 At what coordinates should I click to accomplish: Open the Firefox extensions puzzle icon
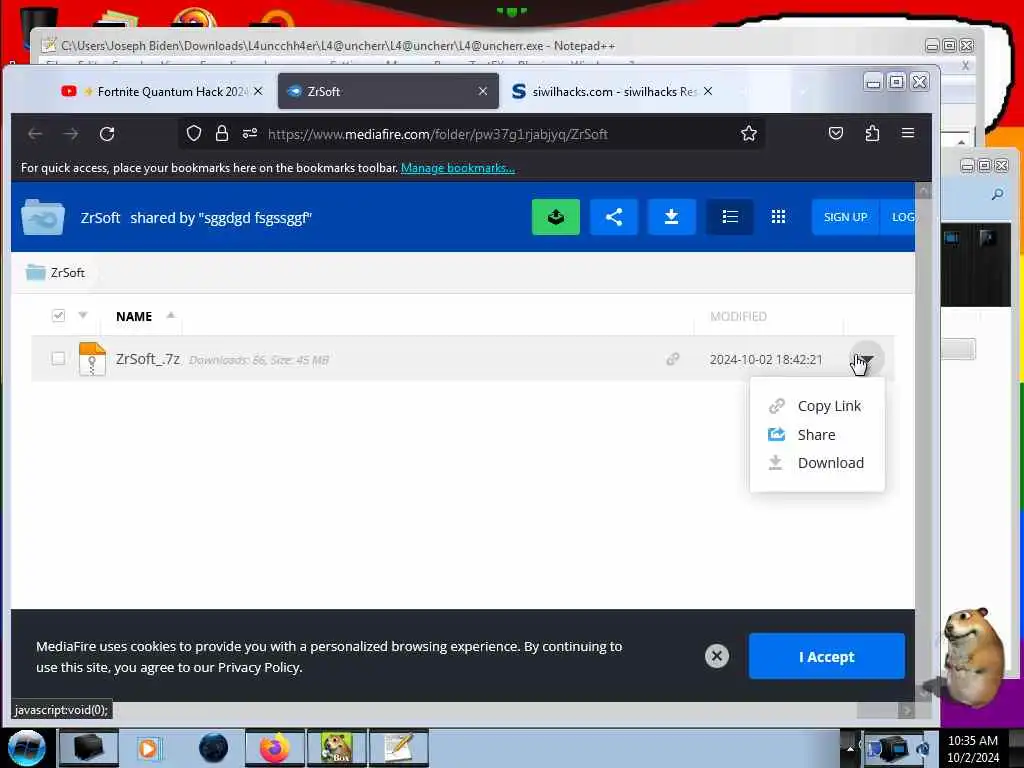[872, 134]
